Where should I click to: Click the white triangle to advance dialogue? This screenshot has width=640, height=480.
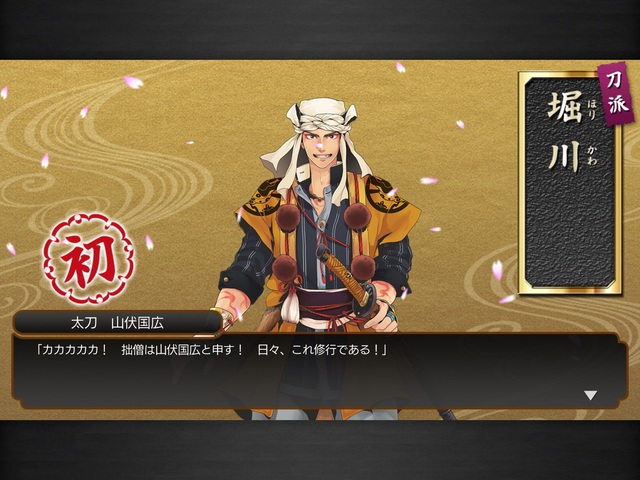(590, 395)
